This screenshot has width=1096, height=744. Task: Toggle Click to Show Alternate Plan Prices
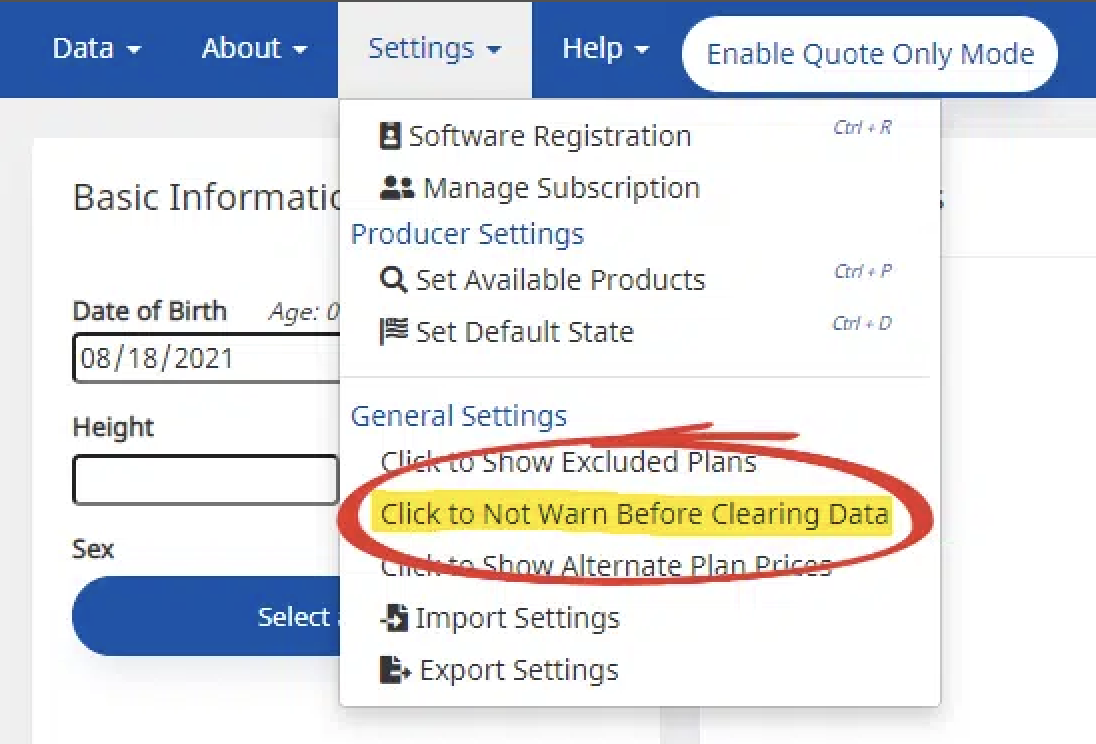point(606,566)
